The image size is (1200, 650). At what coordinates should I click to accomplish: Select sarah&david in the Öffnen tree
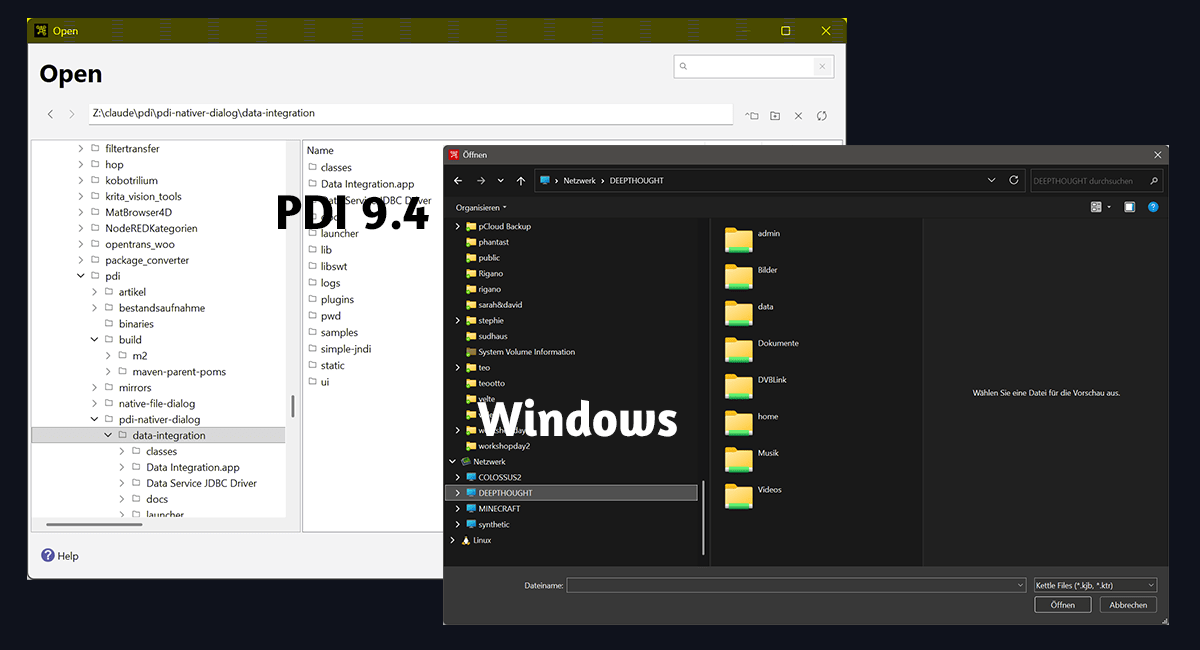(500, 305)
